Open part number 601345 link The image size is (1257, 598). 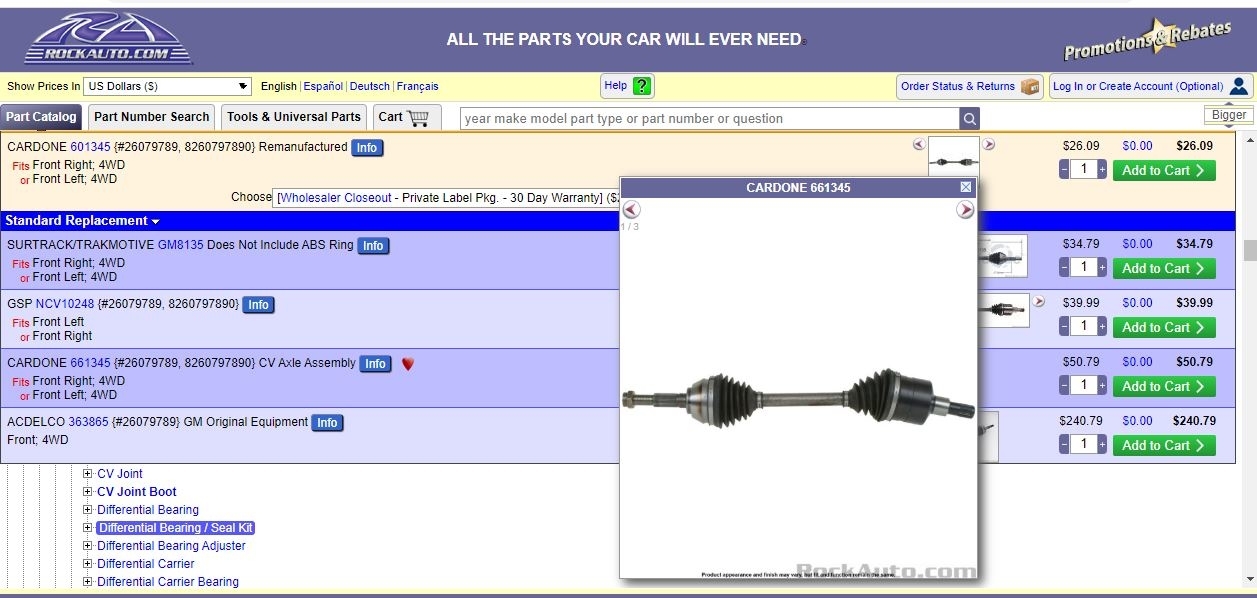pos(90,147)
